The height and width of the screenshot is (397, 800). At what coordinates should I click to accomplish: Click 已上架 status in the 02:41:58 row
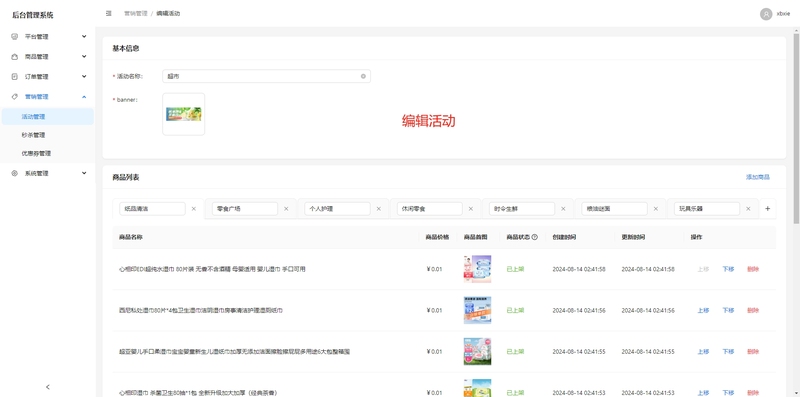(x=515, y=269)
